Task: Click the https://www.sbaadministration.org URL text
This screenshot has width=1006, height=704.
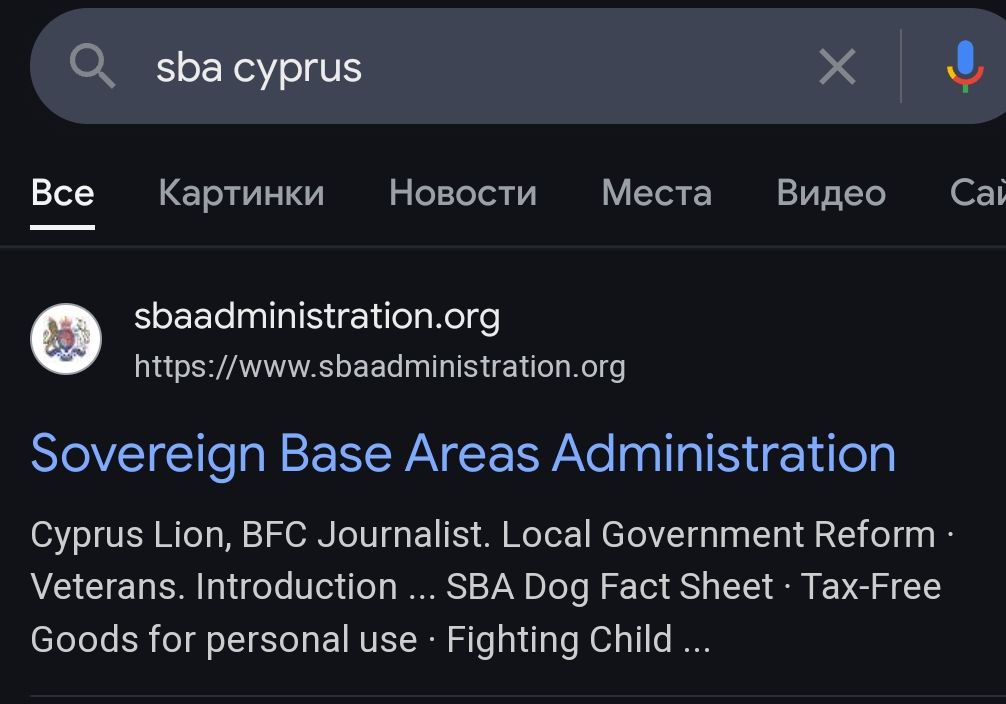Action: pos(380,367)
